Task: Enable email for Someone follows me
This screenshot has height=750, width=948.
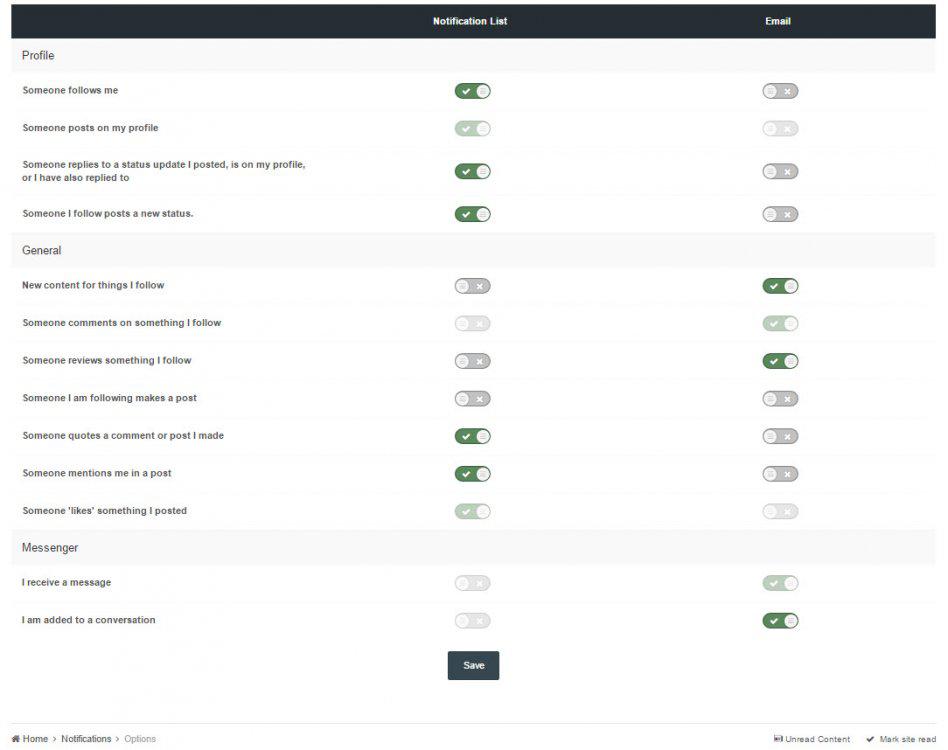Action: tap(780, 91)
